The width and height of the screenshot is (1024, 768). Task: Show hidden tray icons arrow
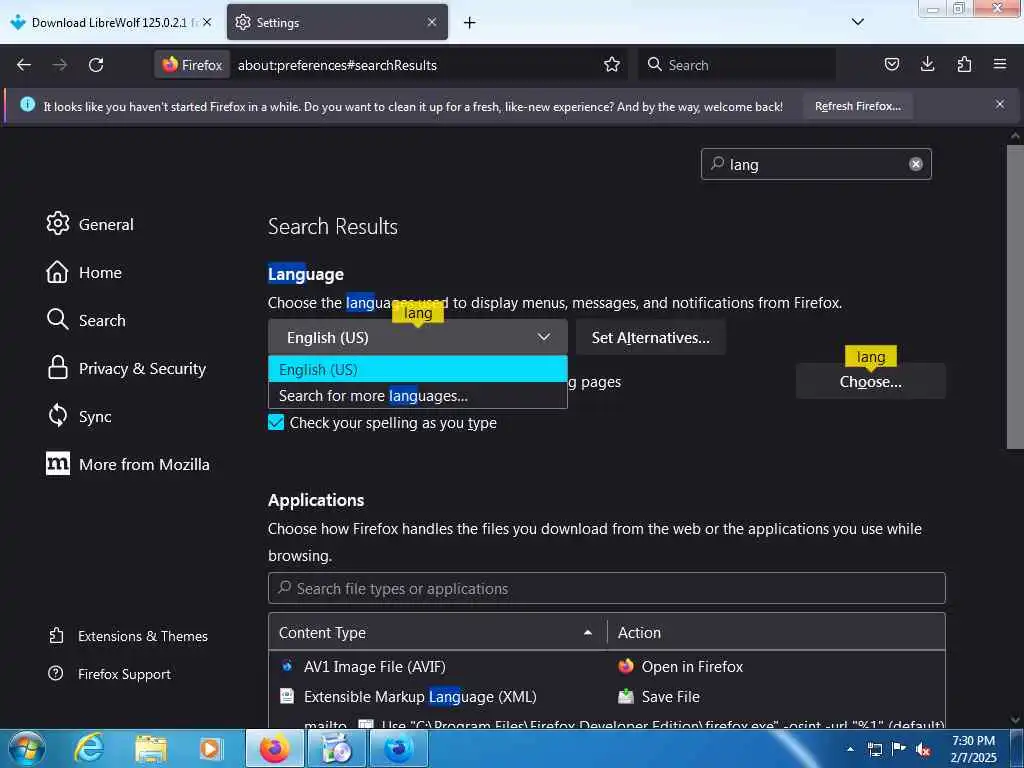tap(850, 749)
